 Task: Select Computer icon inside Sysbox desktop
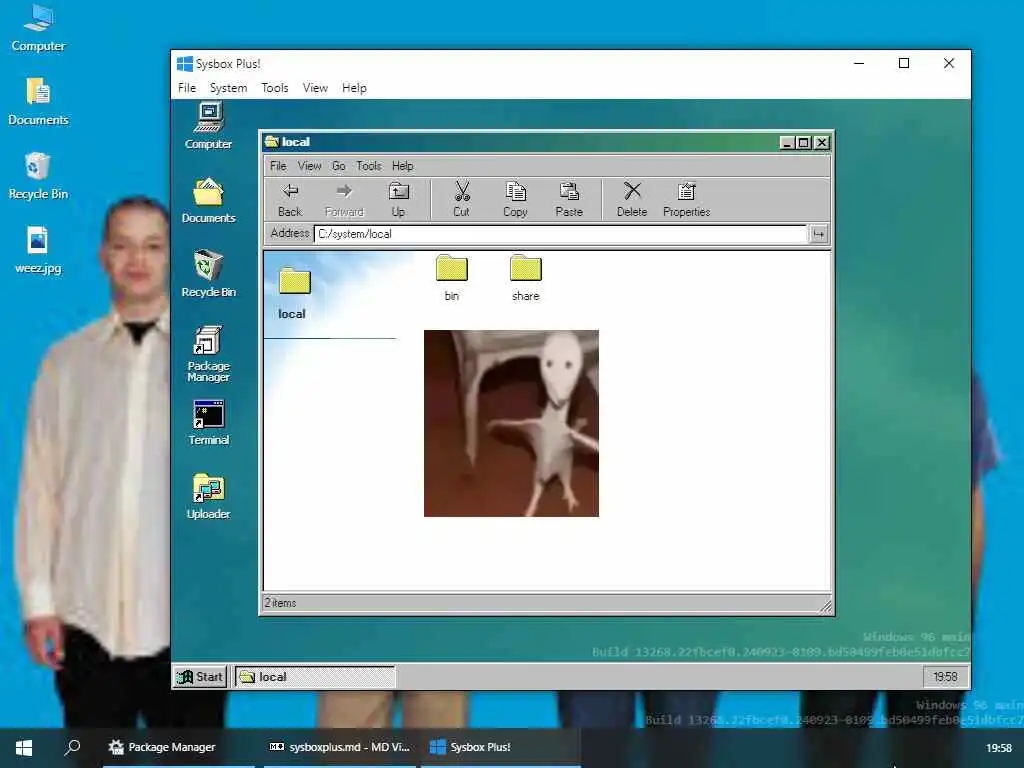(x=208, y=126)
